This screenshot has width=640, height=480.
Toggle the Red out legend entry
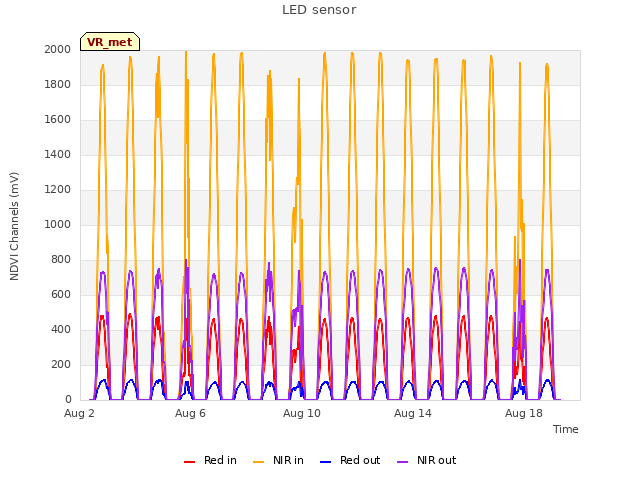[x=350, y=460]
